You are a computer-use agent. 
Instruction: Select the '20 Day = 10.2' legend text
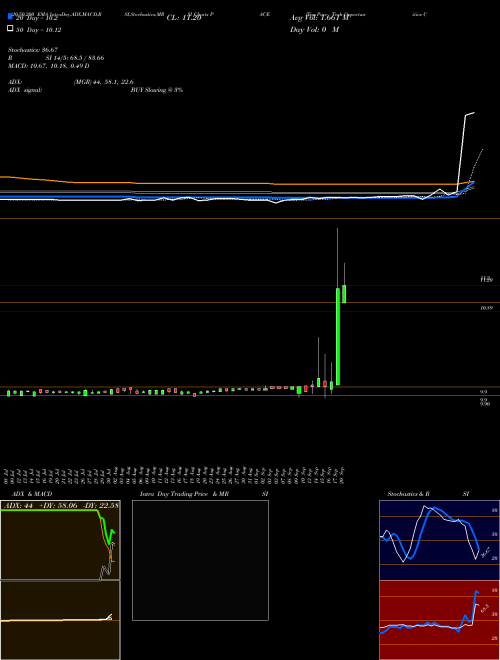(36, 19)
